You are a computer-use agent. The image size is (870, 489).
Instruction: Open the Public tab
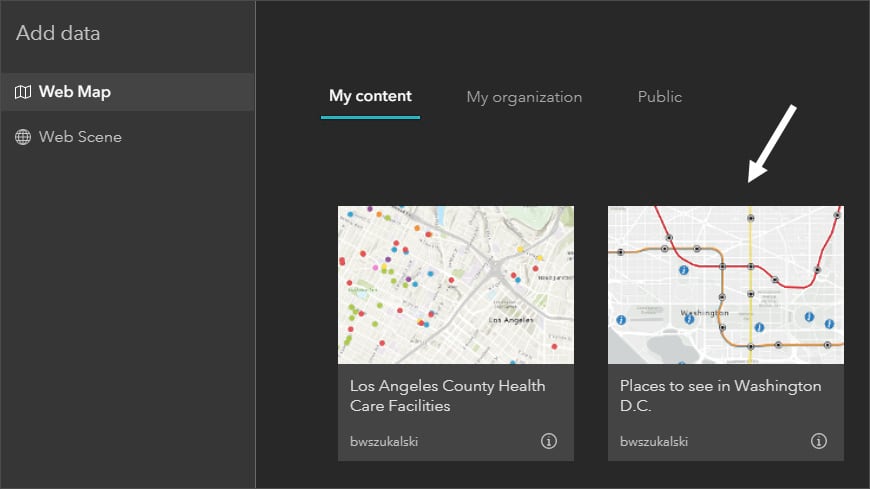tap(660, 97)
